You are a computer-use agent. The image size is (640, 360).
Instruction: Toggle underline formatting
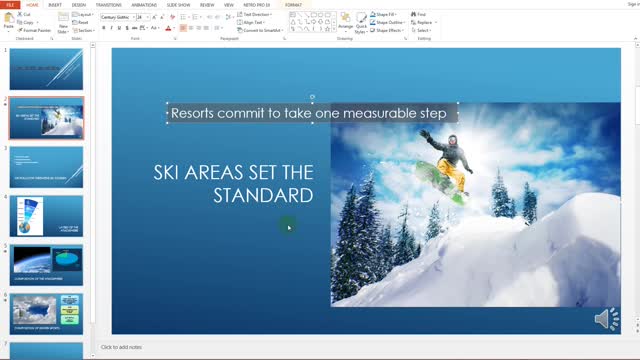(119, 28)
